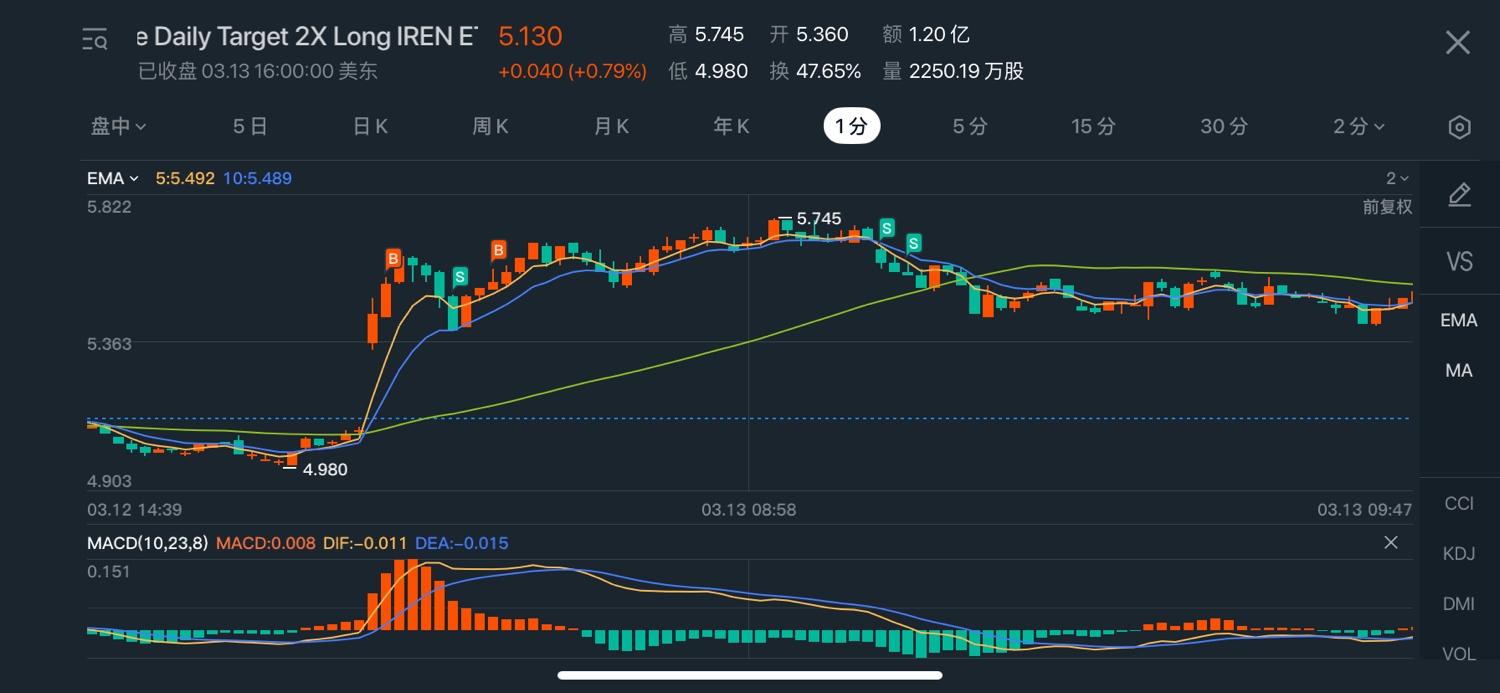Expand the 盘中 session dropdown
Viewport: 1500px width, 693px height.
118,127
